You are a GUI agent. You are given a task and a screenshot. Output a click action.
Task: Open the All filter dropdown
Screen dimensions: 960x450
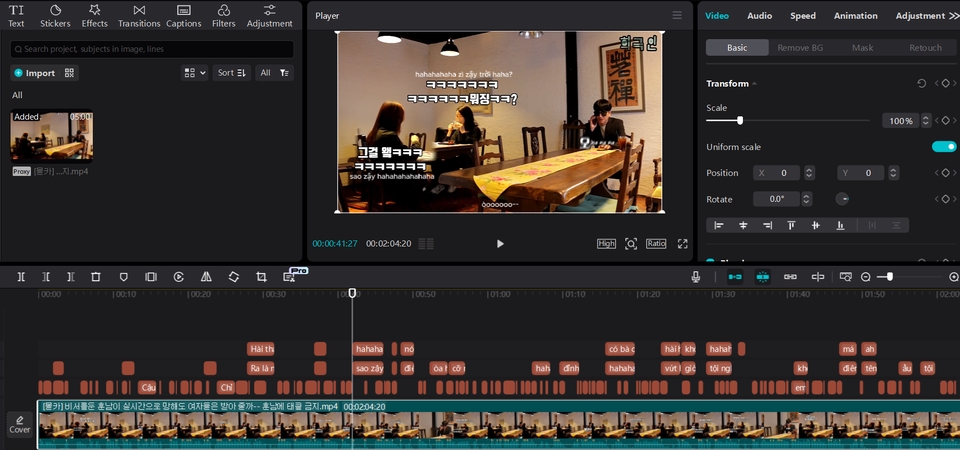(x=274, y=73)
